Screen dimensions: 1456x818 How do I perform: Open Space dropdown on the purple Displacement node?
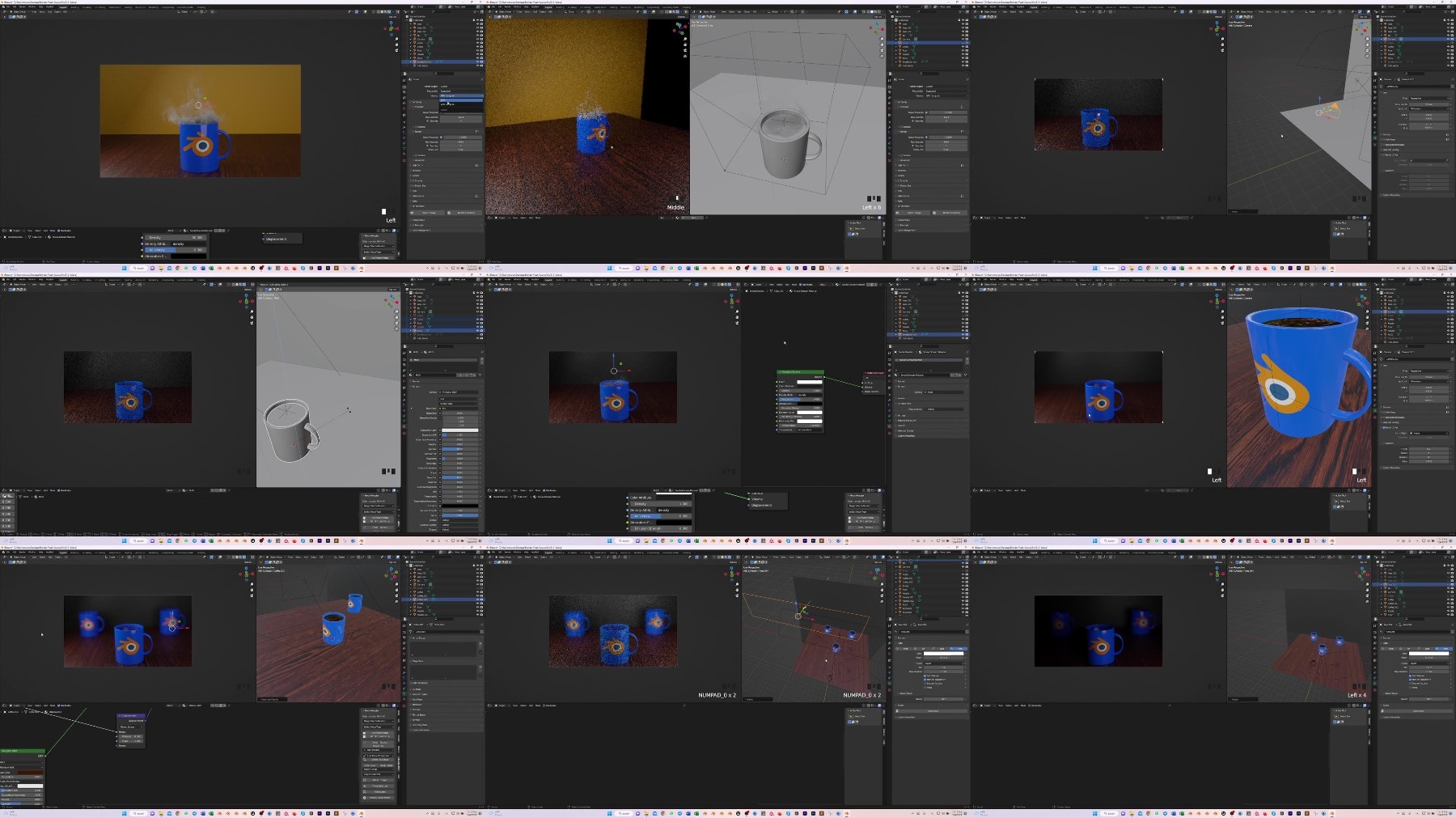[x=131, y=727]
